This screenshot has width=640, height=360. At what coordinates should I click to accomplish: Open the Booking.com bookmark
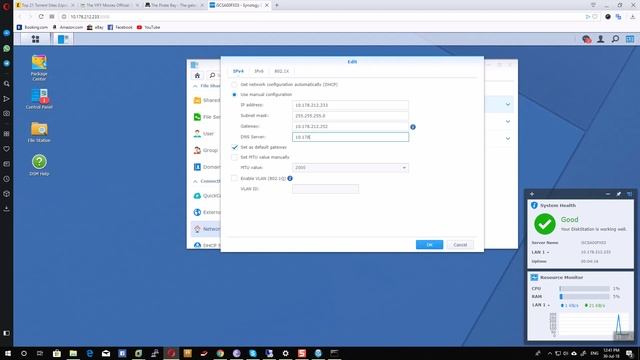coord(32,27)
